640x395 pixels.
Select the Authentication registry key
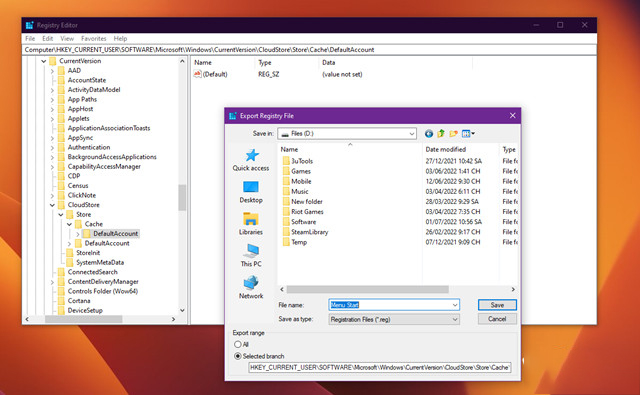coord(89,147)
